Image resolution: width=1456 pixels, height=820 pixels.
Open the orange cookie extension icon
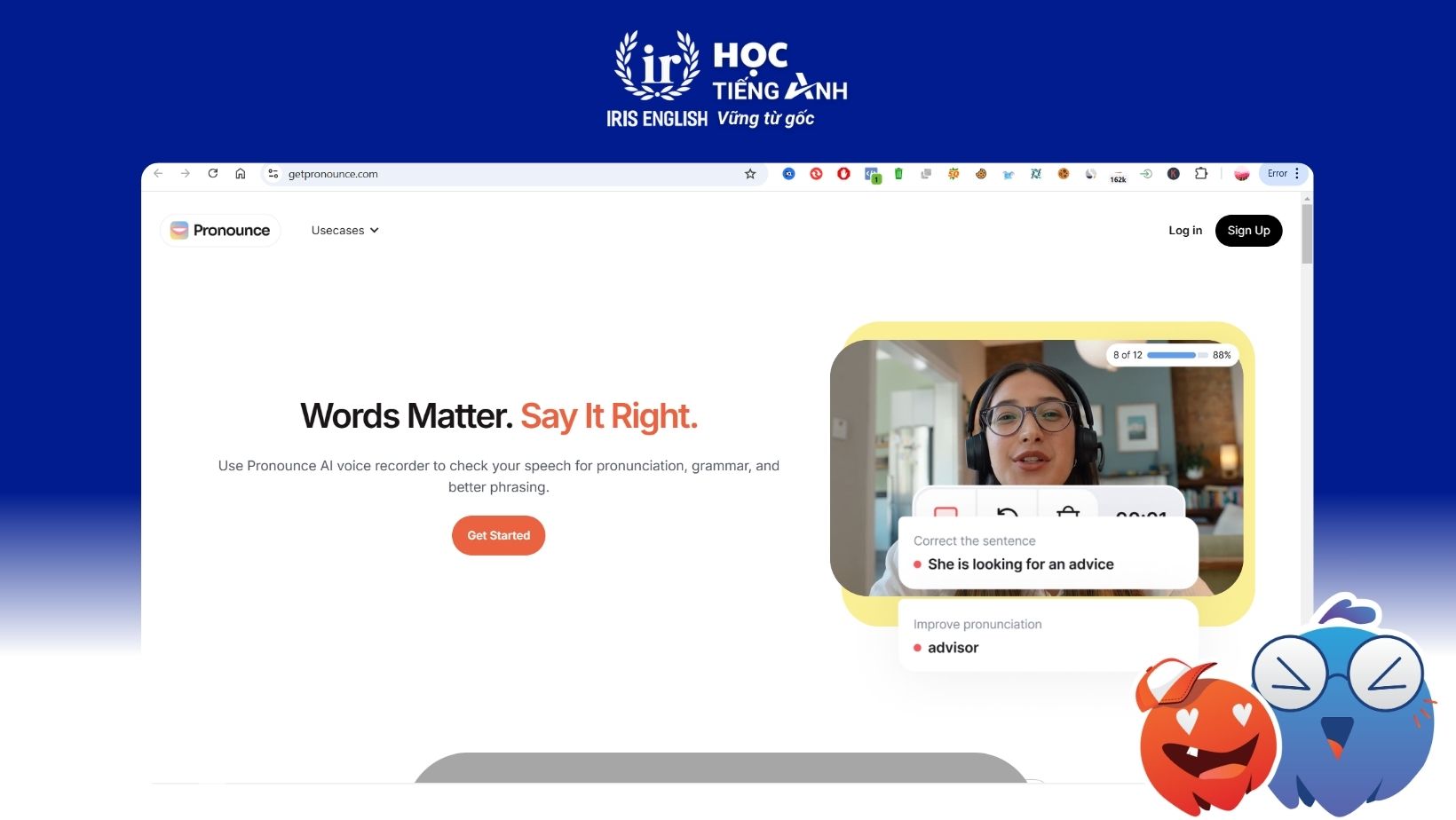tap(1063, 174)
